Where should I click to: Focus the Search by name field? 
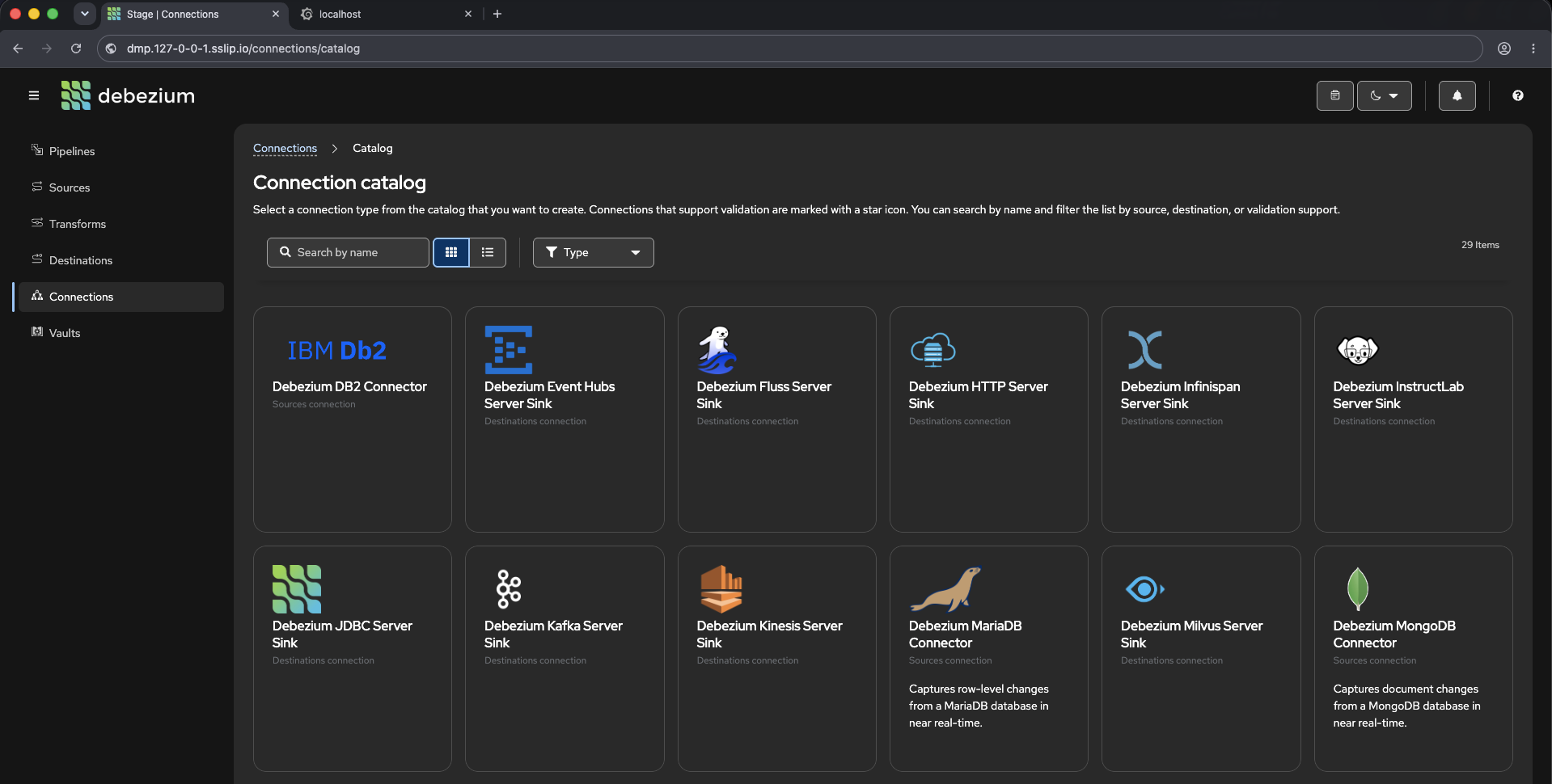[348, 252]
